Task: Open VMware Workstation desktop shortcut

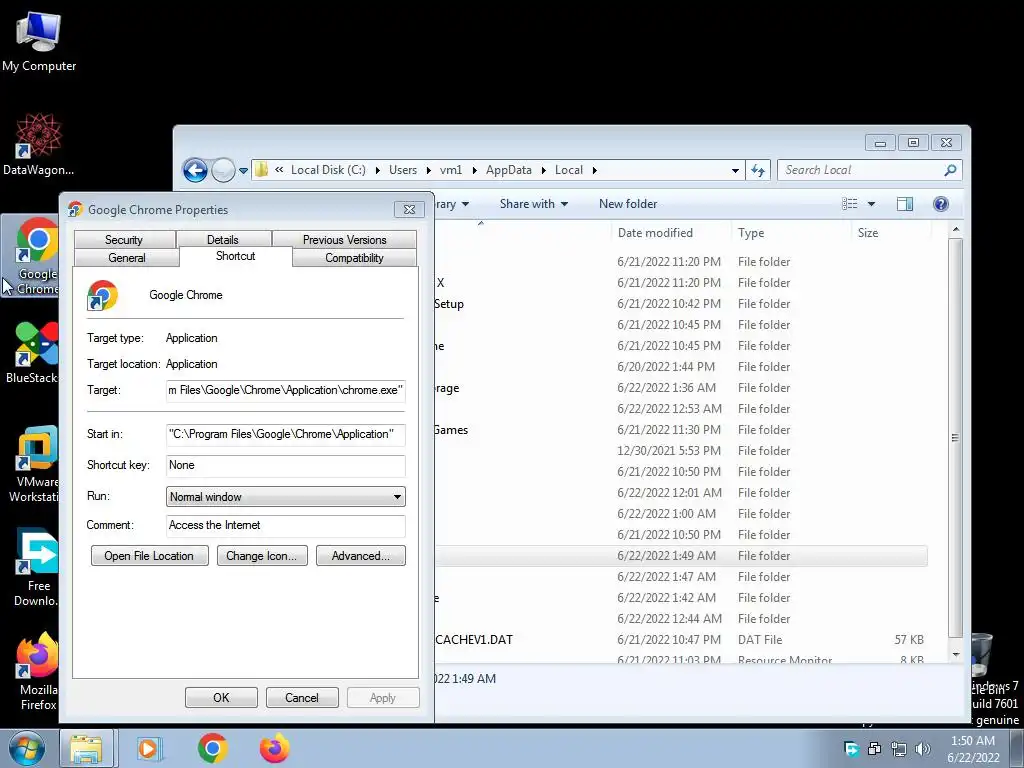Action: coord(33,464)
